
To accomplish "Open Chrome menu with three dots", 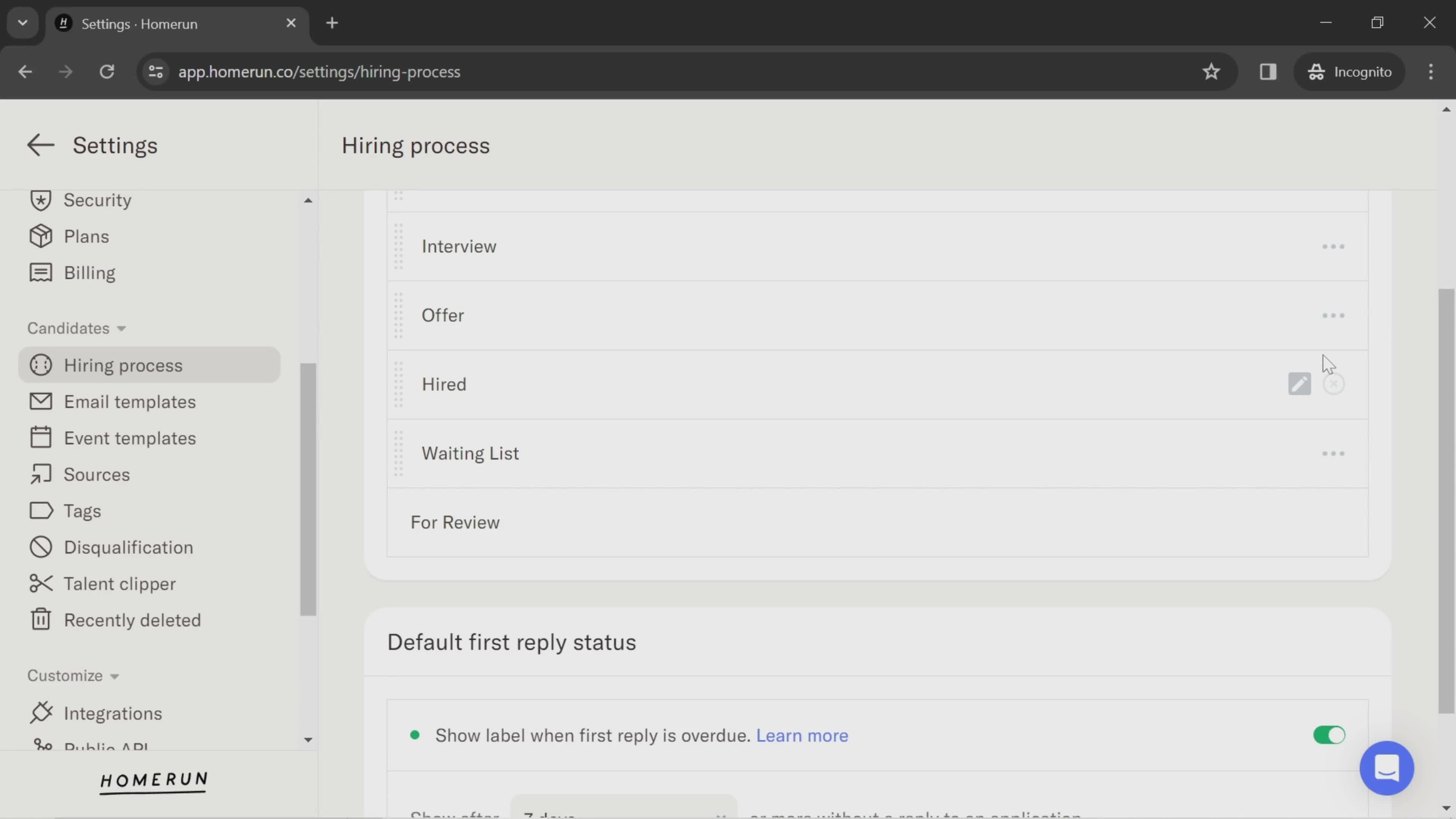I will pos(1431,72).
